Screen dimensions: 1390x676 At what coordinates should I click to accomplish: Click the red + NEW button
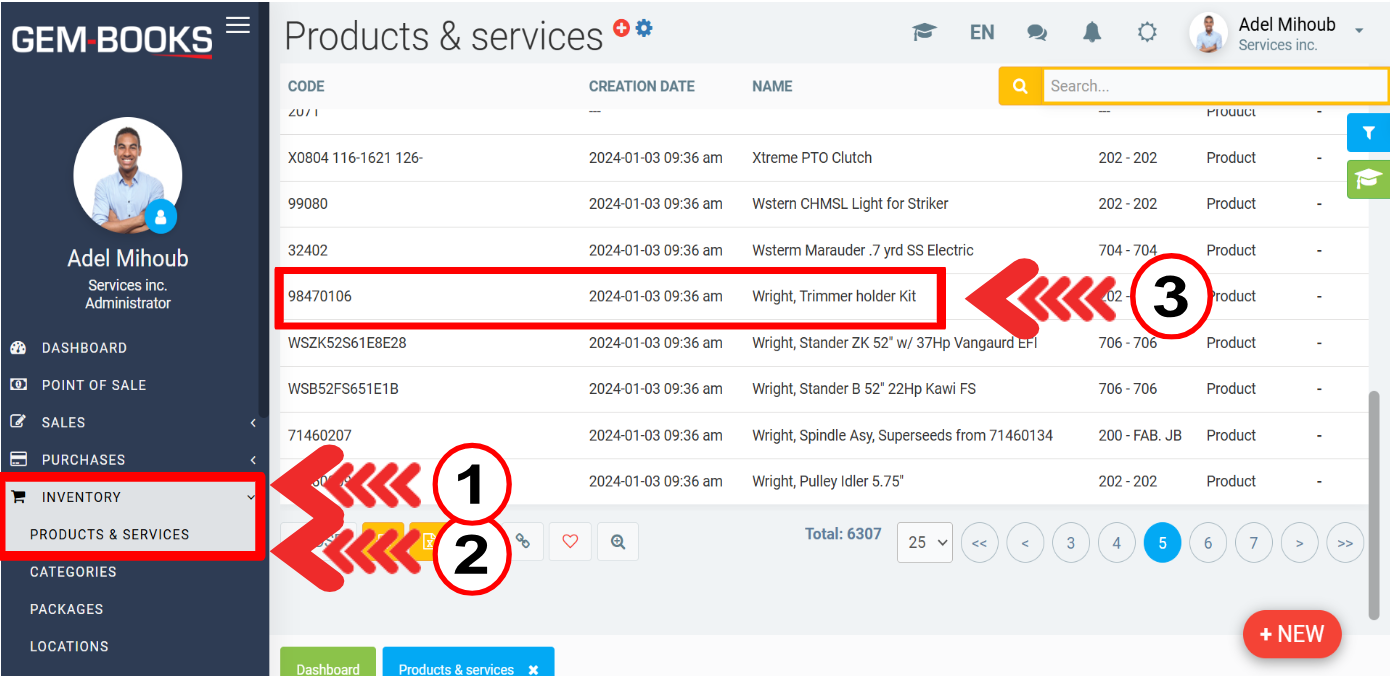1291,634
